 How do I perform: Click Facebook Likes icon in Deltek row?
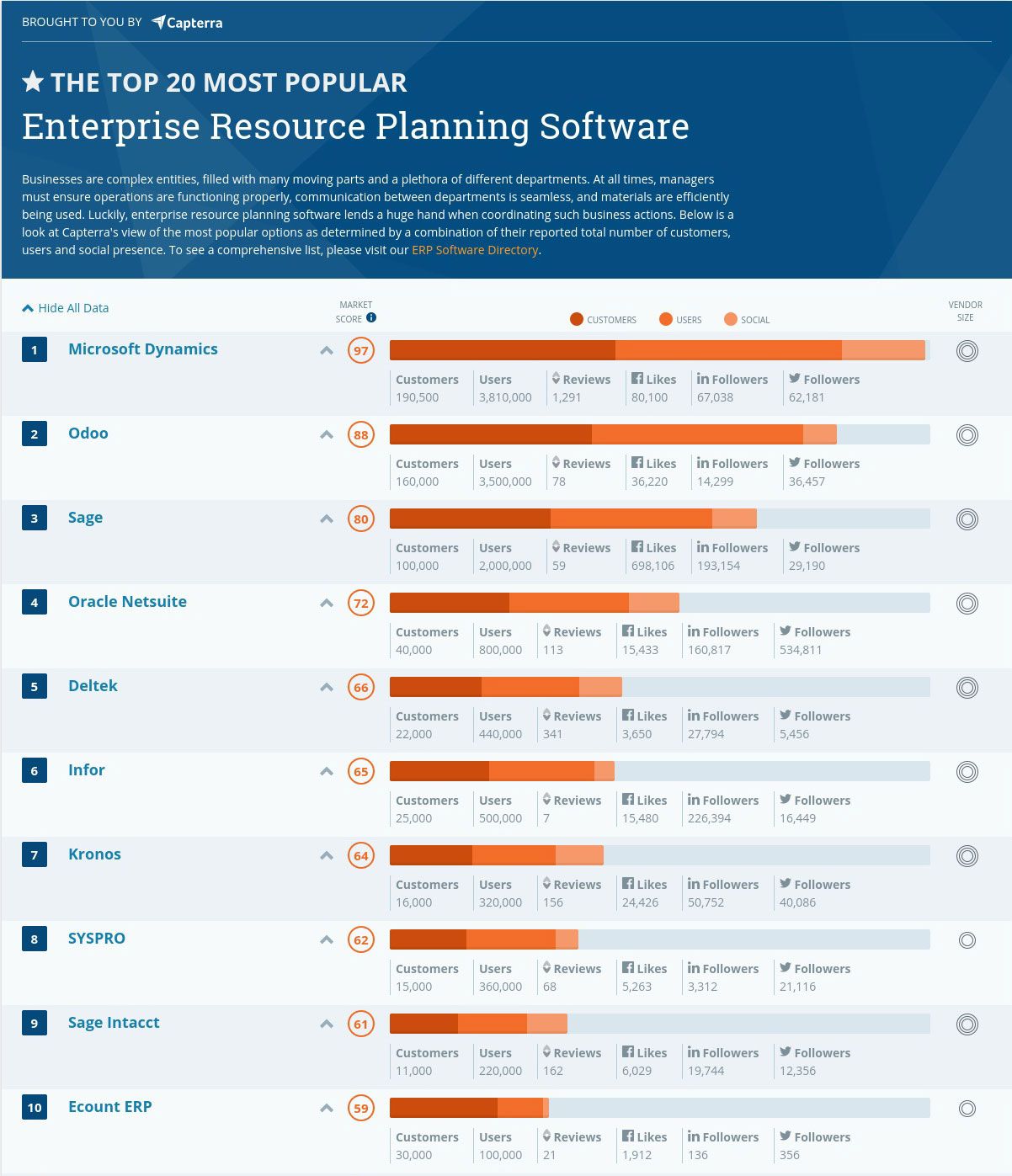[628, 716]
